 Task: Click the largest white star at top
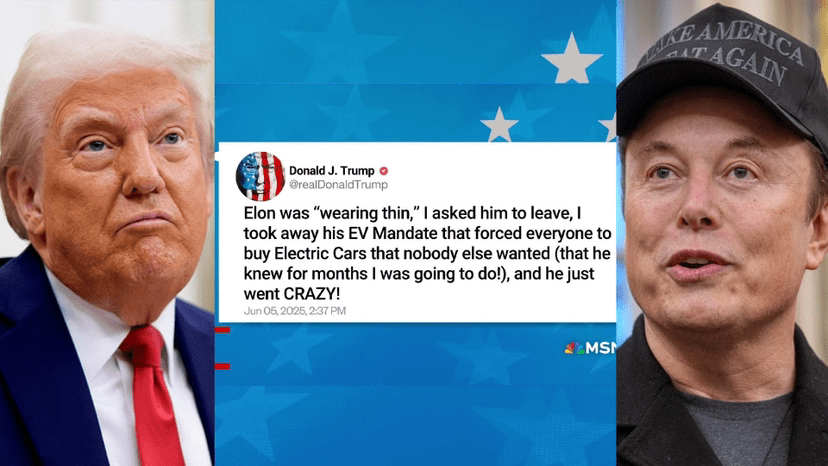[572, 59]
